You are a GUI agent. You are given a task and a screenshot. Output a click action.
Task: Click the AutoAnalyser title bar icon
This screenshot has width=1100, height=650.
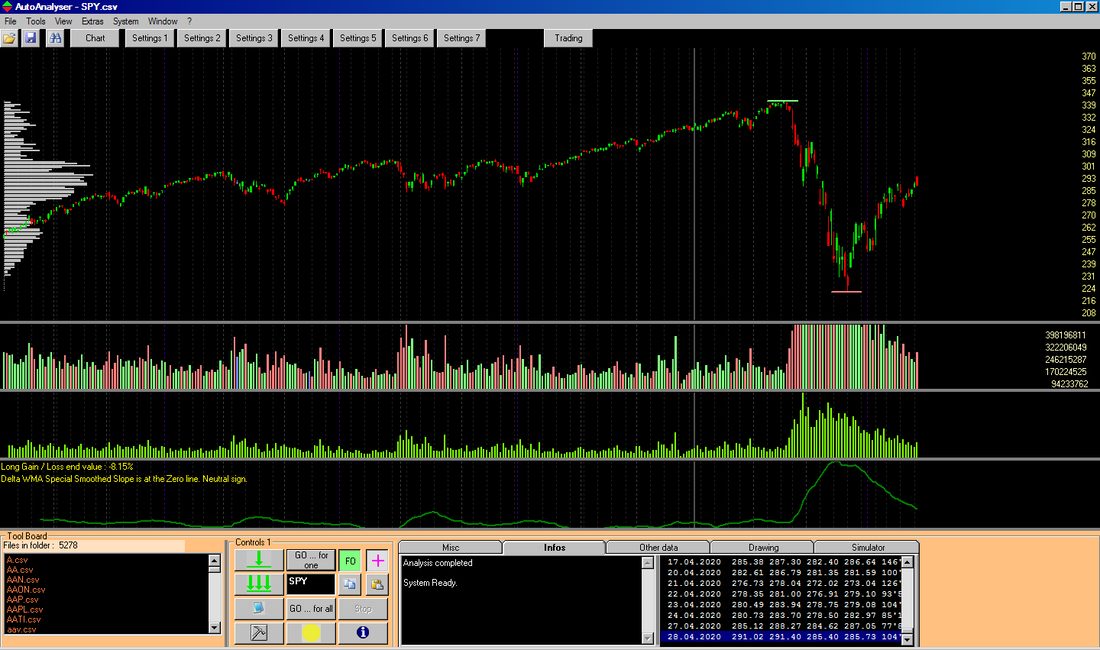click(x=6, y=6)
